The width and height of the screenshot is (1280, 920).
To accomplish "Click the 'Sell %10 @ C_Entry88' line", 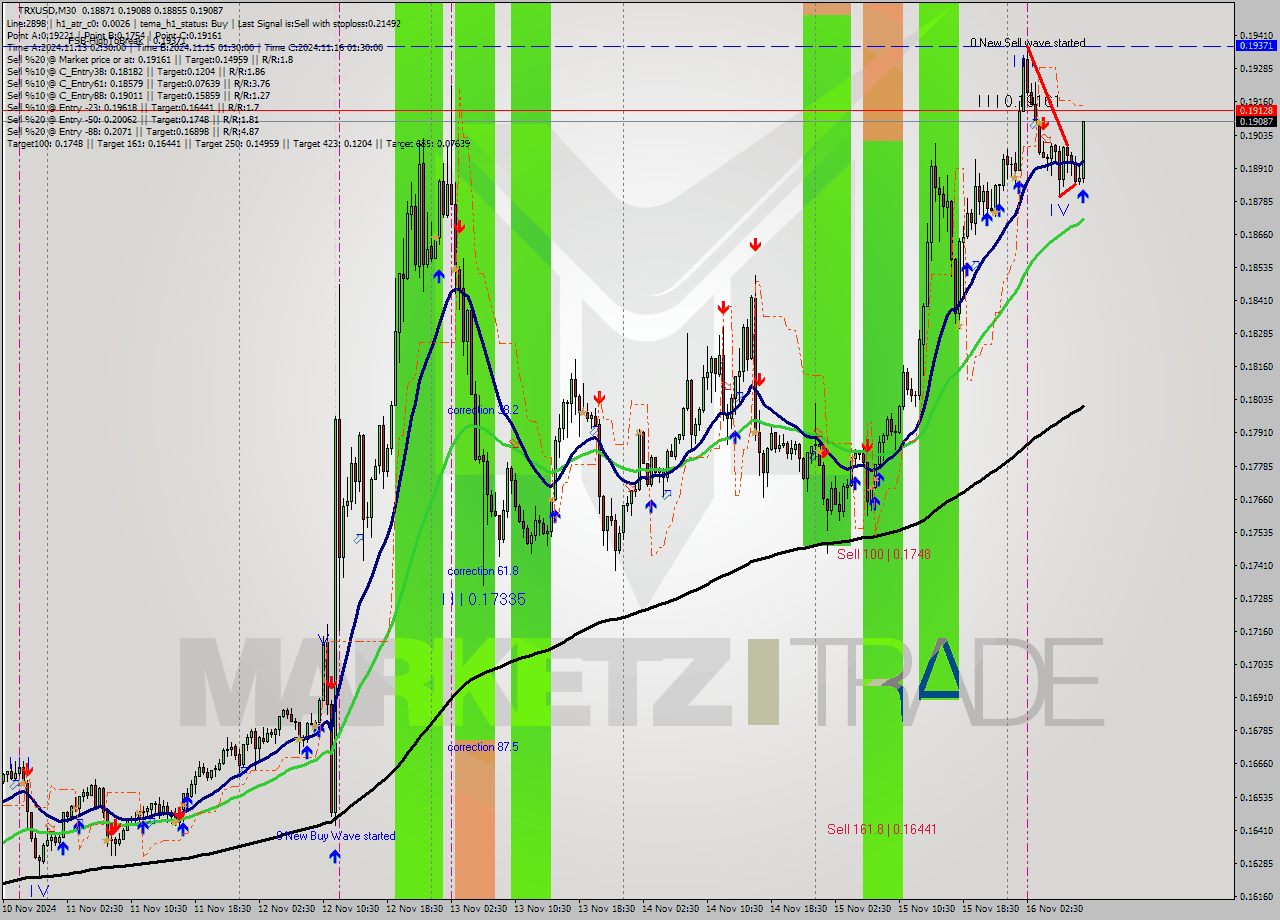I will (x=138, y=95).
